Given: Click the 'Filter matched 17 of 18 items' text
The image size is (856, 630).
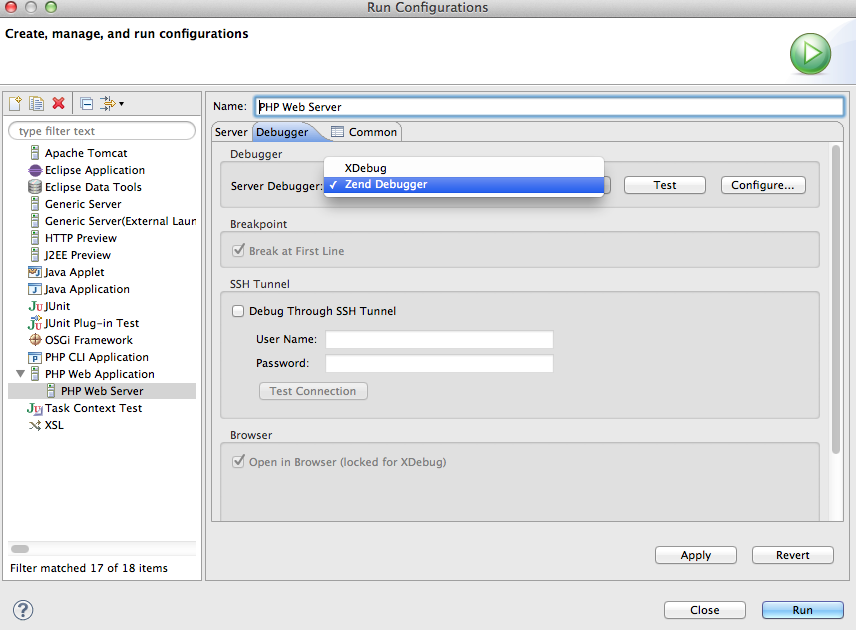Looking at the screenshot, I should click(x=89, y=568).
